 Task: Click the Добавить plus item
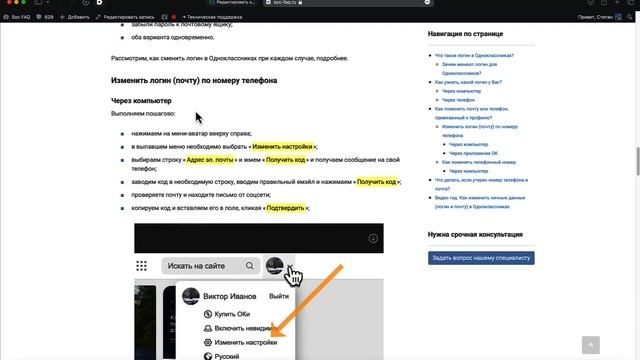tap(75, 17)
